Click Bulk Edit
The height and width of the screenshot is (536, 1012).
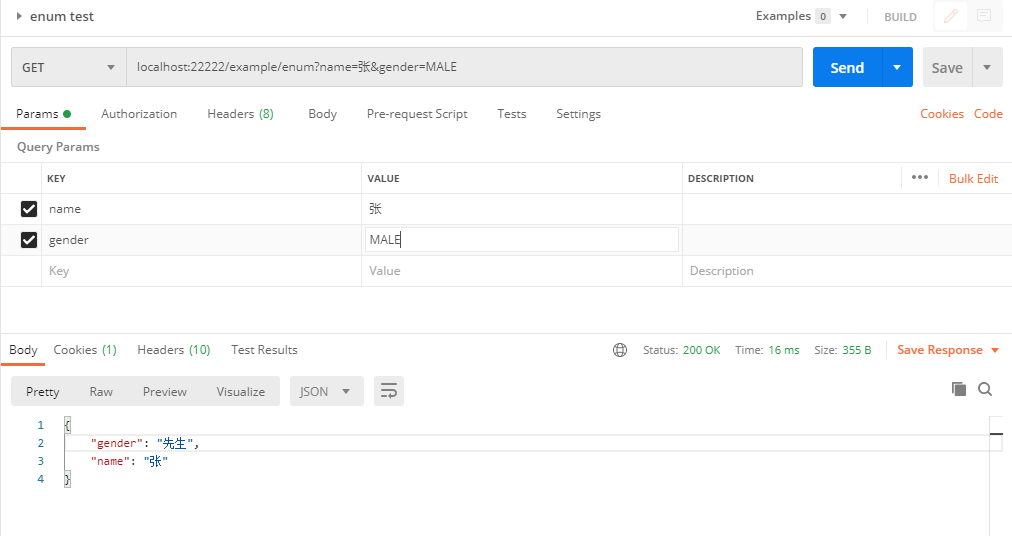(973, 179)
